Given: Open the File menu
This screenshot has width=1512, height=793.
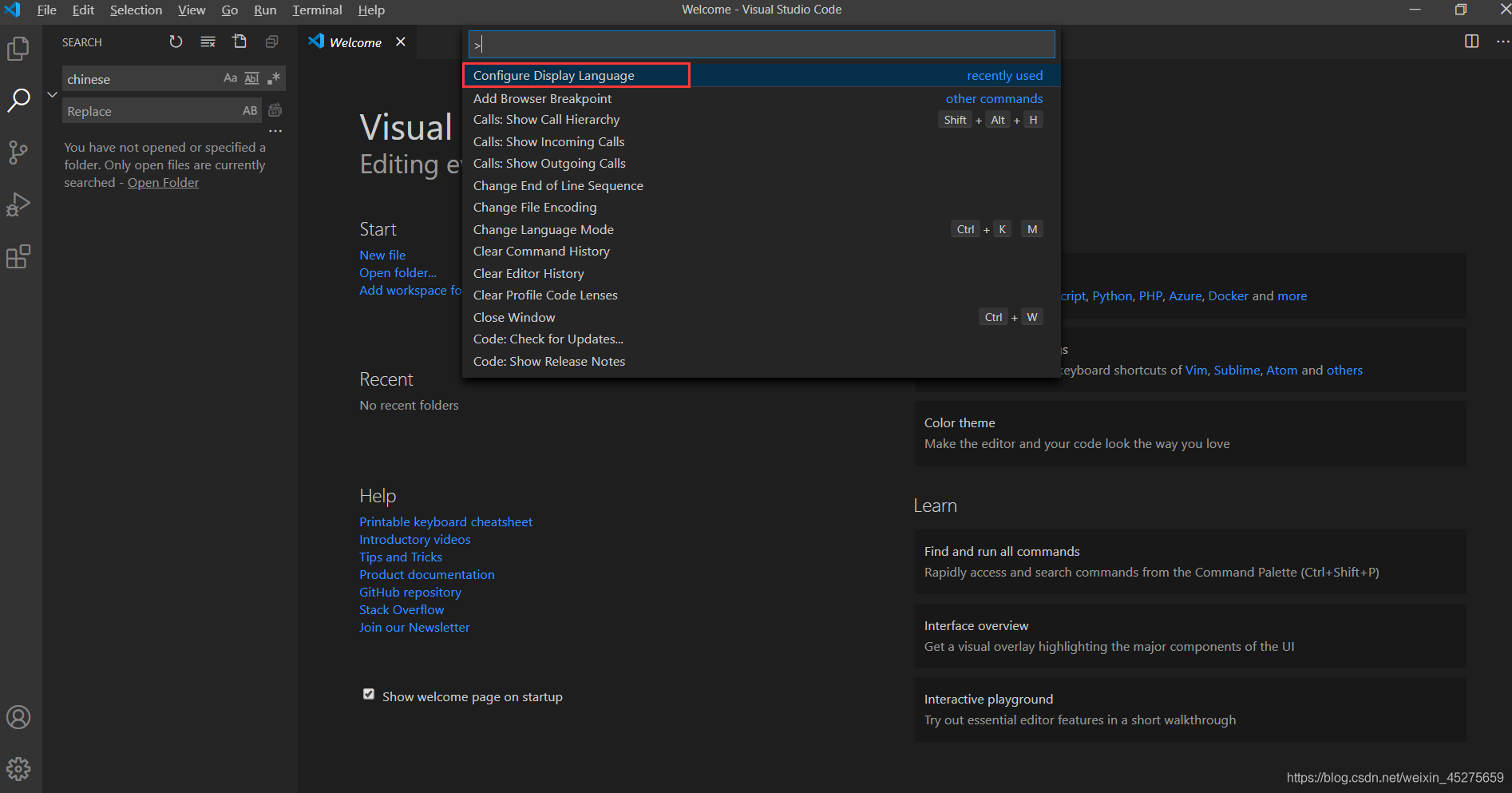Looking at the screenshot, I should tap(46, 10).
